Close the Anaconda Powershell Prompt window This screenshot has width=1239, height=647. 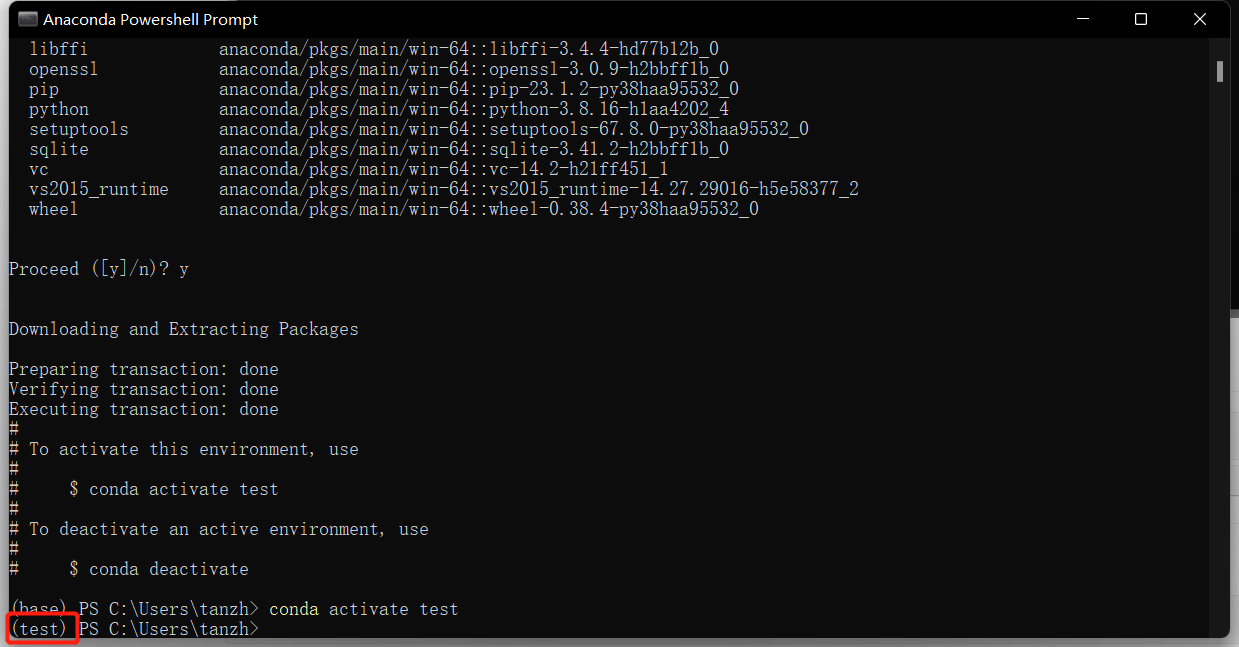1200,19
